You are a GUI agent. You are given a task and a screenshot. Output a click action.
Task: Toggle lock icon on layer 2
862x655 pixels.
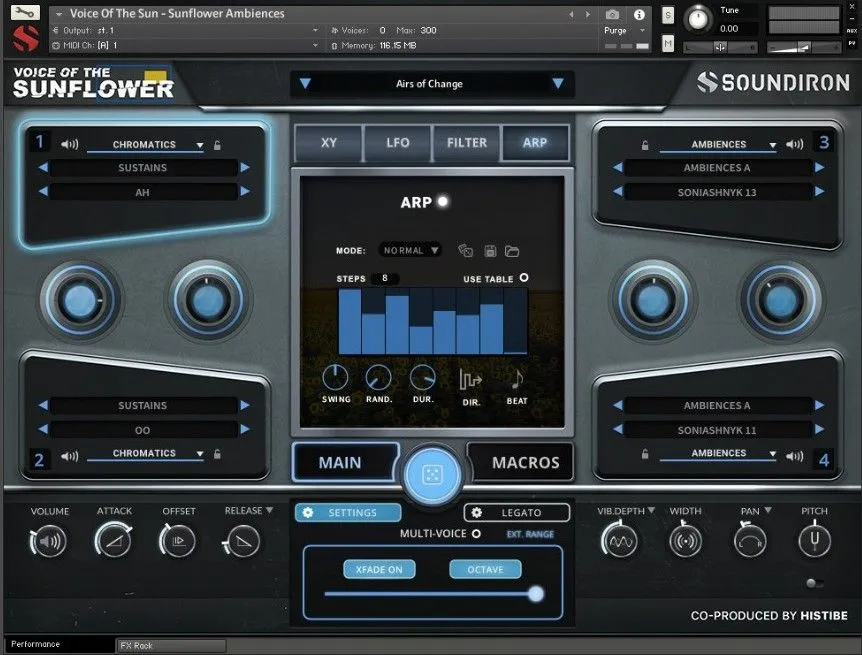pos(217,454)
